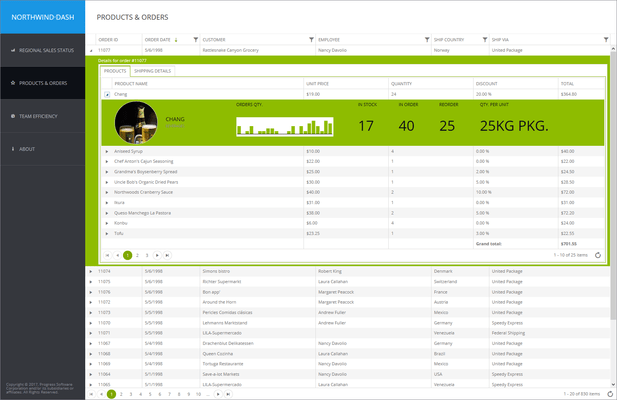Expand order 11074 row details

(x=91, y=271)
